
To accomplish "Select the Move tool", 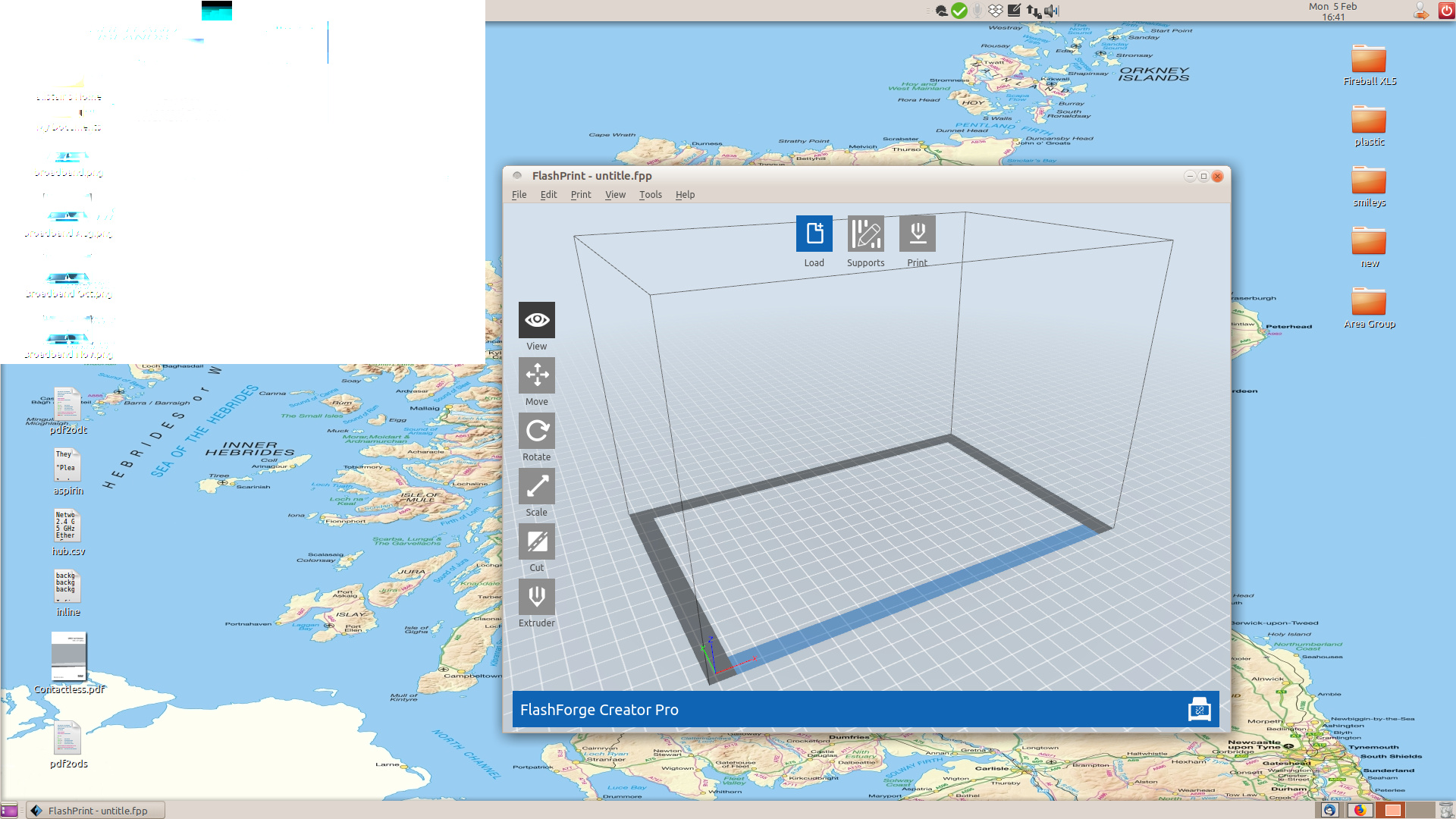I will pos(536,375).
